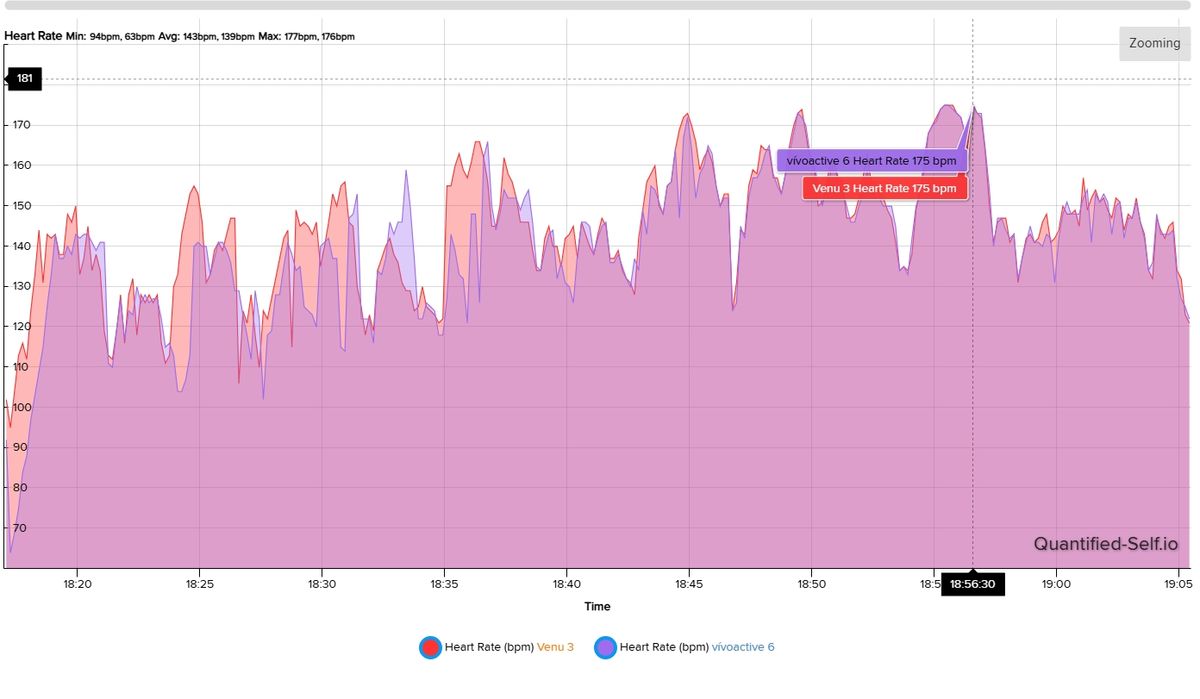Click the Avg: 143bpm, 139bpm statistic

pyautogui.click(x=207, y=37)
